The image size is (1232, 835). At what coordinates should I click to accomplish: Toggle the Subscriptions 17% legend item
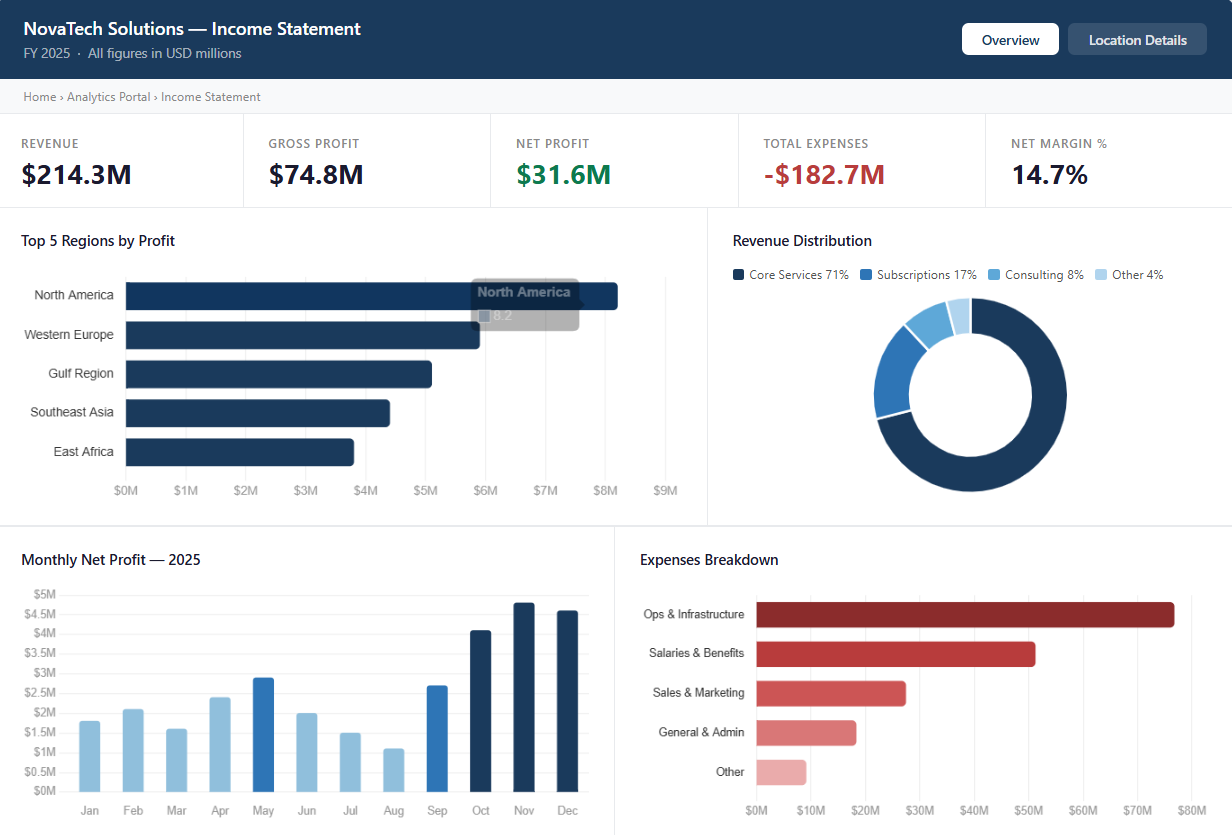click(918, 274)
